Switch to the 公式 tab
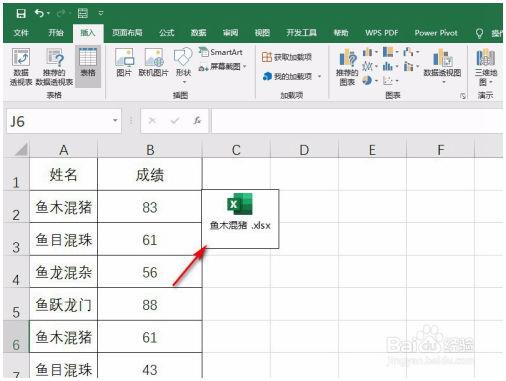Image resolution: width=506 pixels, height=381 pixels. 166,33
